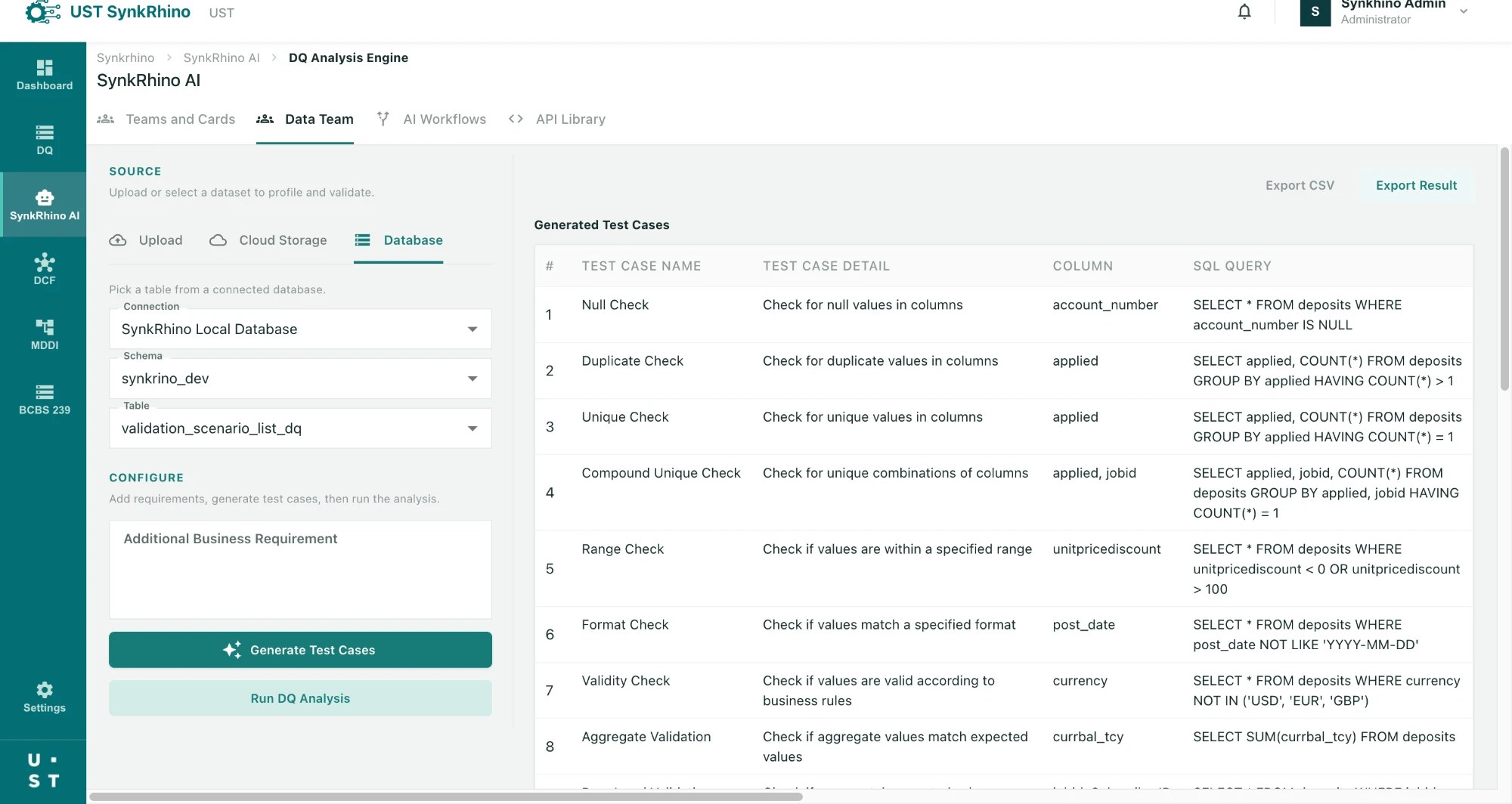Click the COLUMN header
Screen dimensions: 1512x804
click(x=1083, y=266)
